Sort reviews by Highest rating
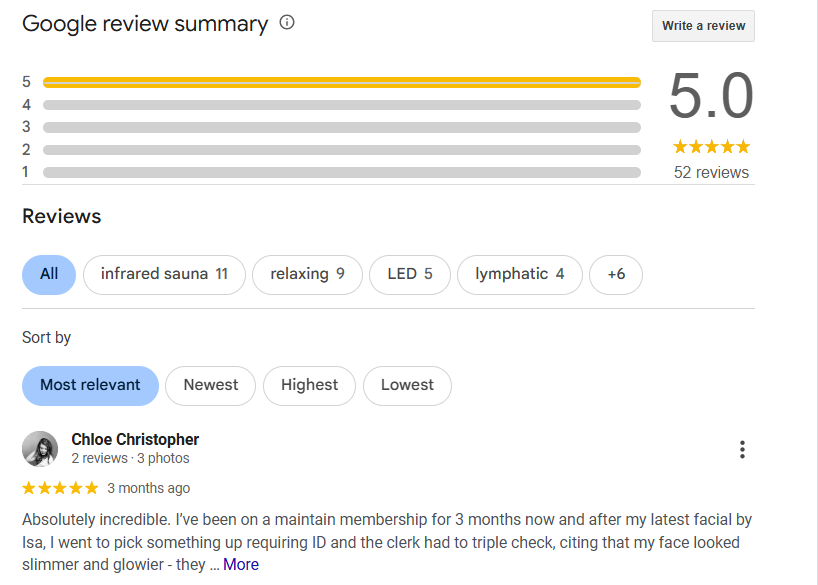818x585 pixels. click(309, 385)
